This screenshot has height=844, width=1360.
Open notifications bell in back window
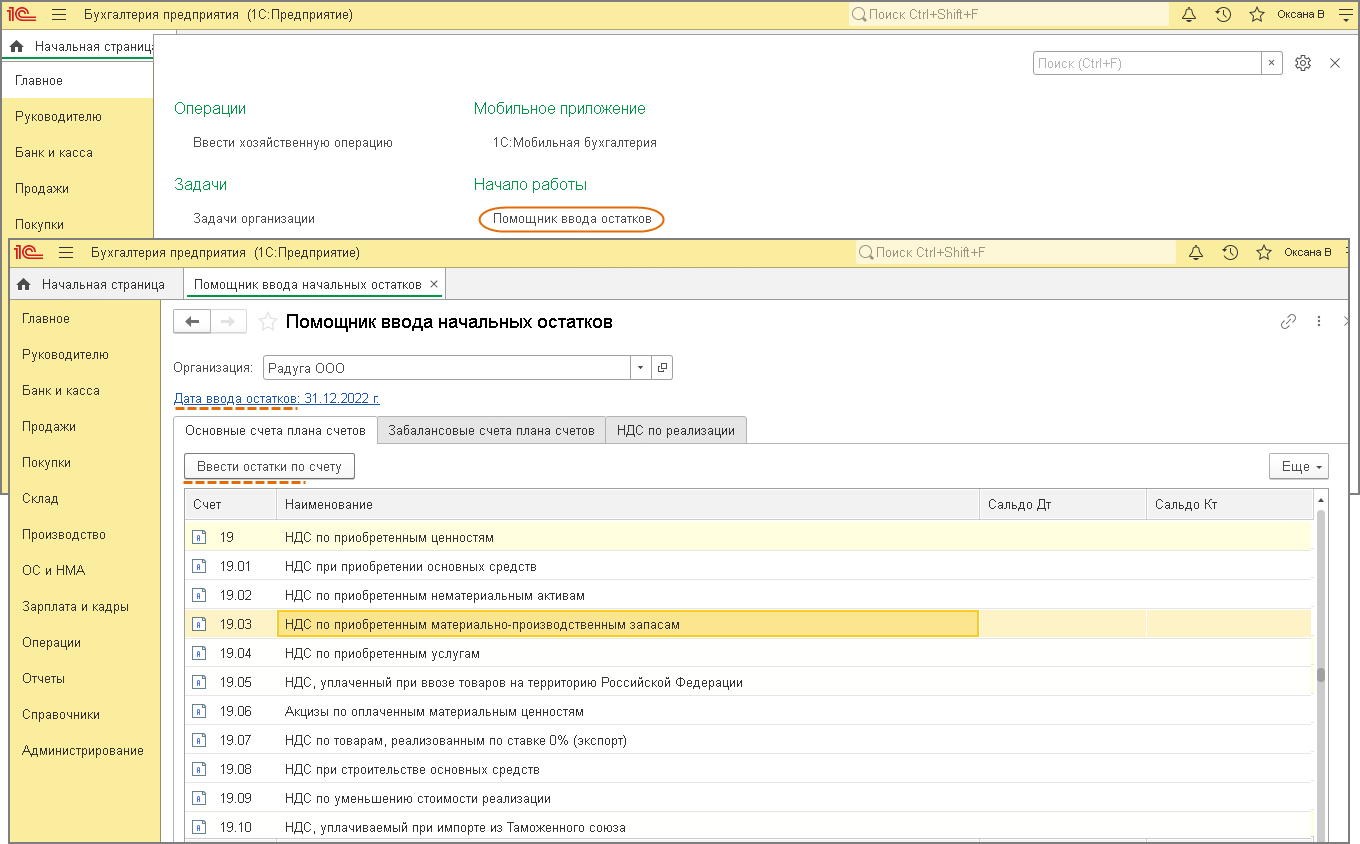1189,15
